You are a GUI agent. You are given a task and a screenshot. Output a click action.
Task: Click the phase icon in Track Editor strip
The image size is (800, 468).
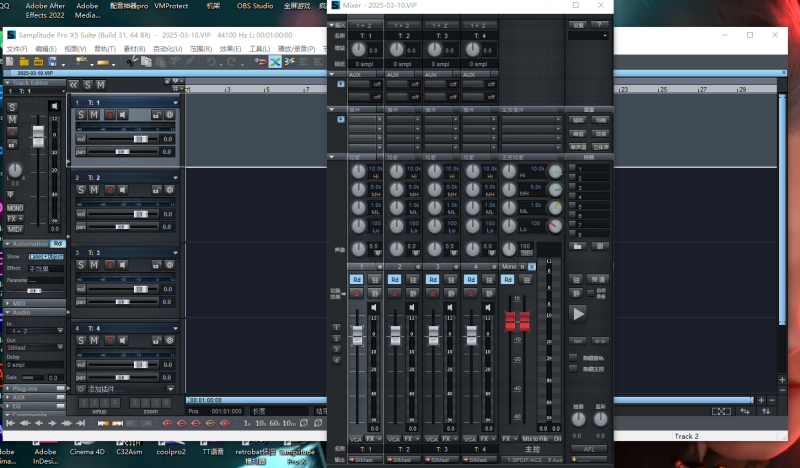click(x=10, y=194)
